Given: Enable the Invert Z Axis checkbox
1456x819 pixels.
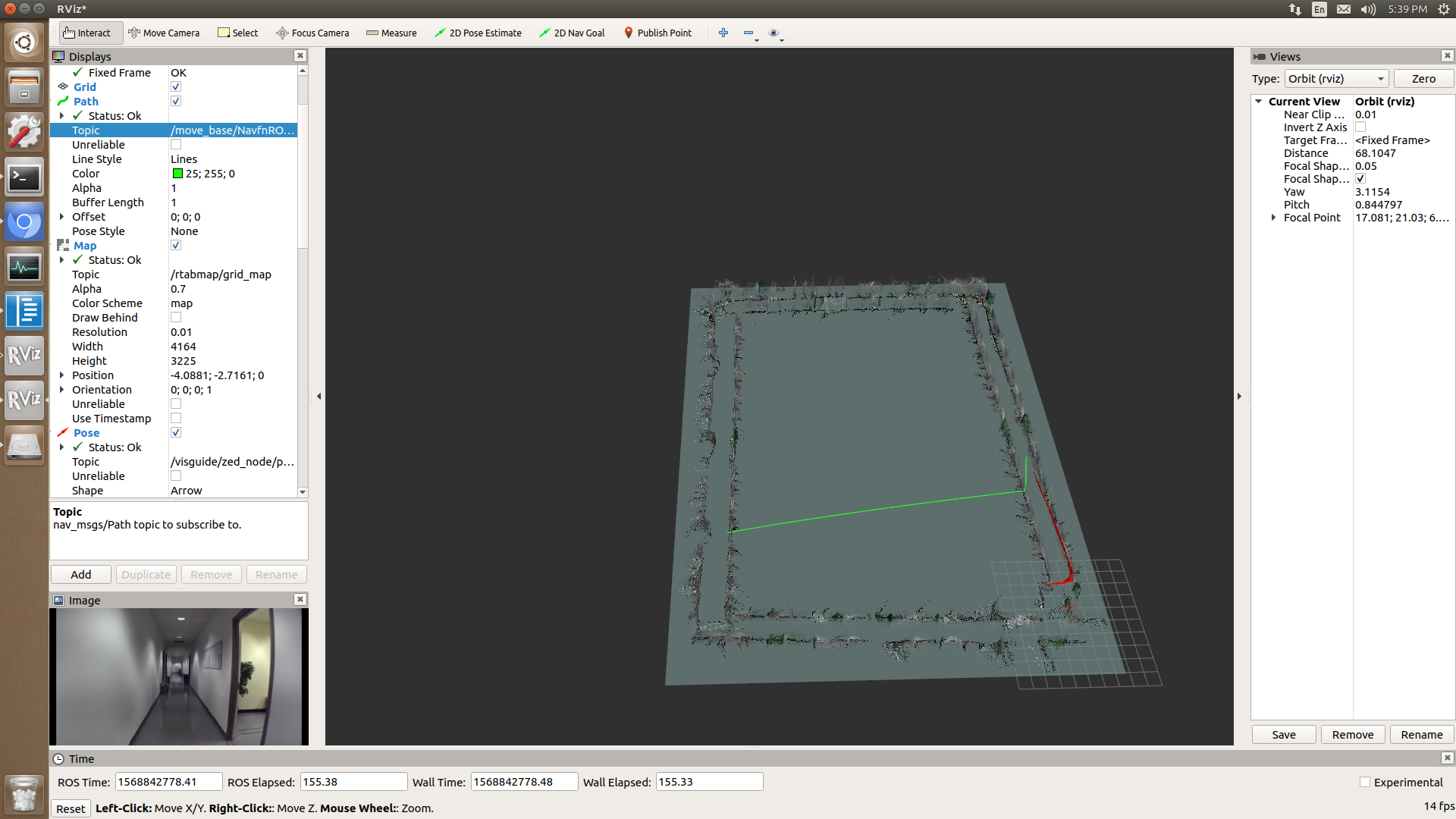Looking at the screenshot, I should click(x=1360, y=127).
